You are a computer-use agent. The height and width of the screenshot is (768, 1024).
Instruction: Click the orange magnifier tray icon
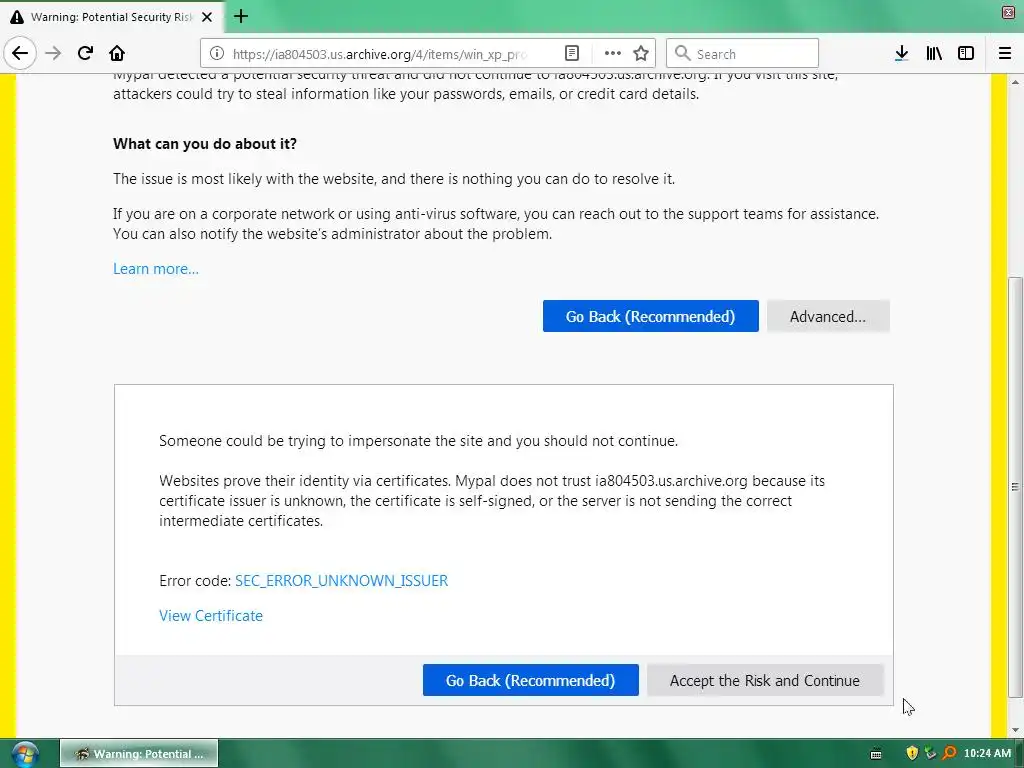(949, 753)
